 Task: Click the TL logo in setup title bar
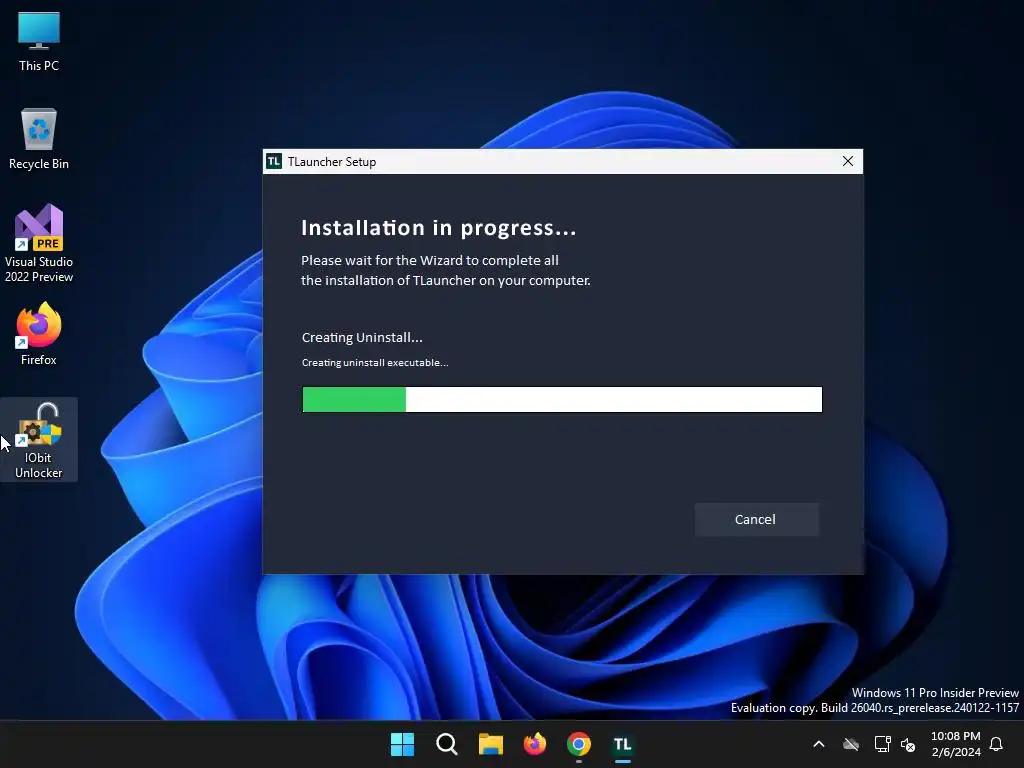(x=274, y=161)
